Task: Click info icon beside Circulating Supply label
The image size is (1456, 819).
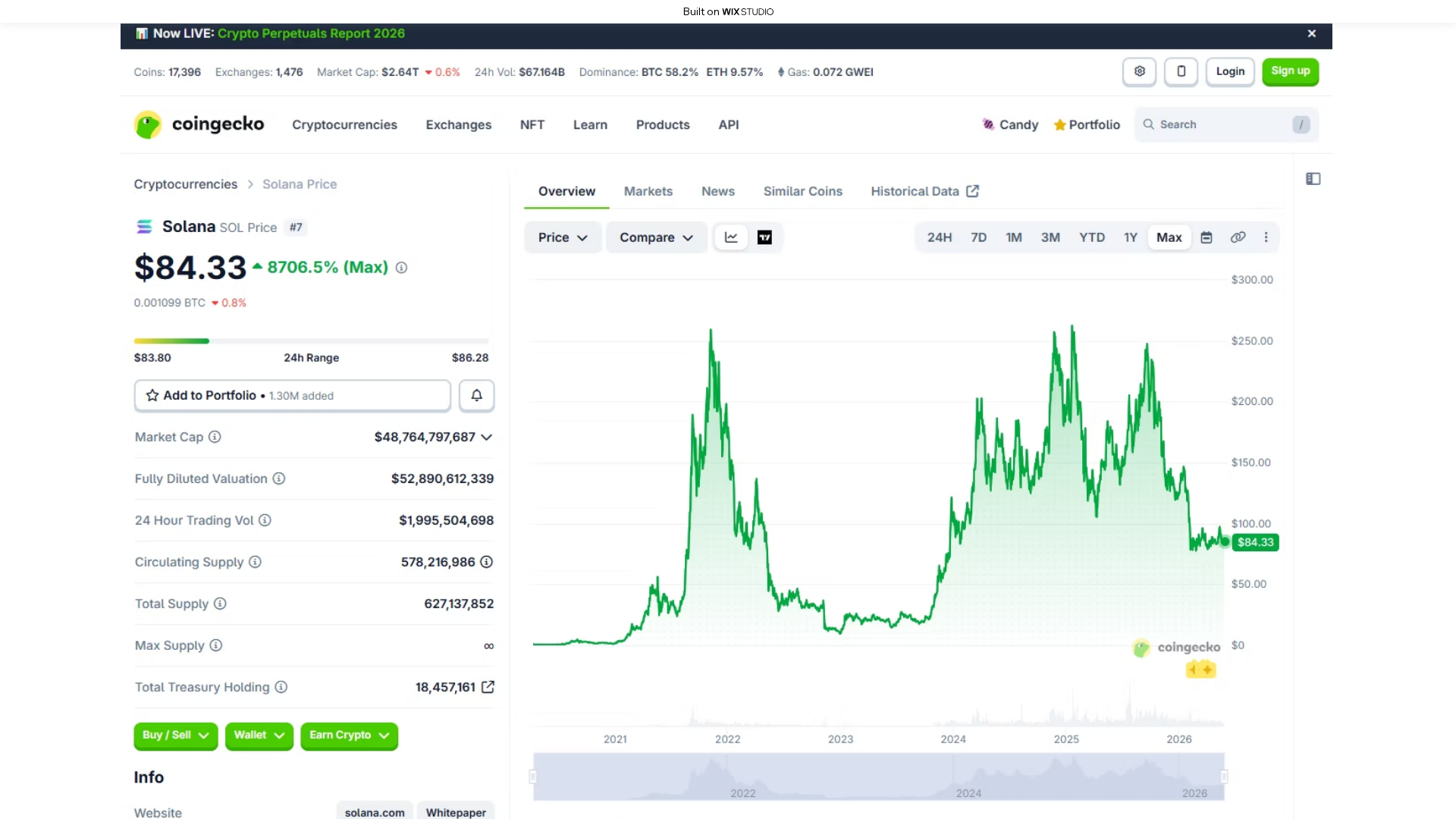Action: click(255, 562)
